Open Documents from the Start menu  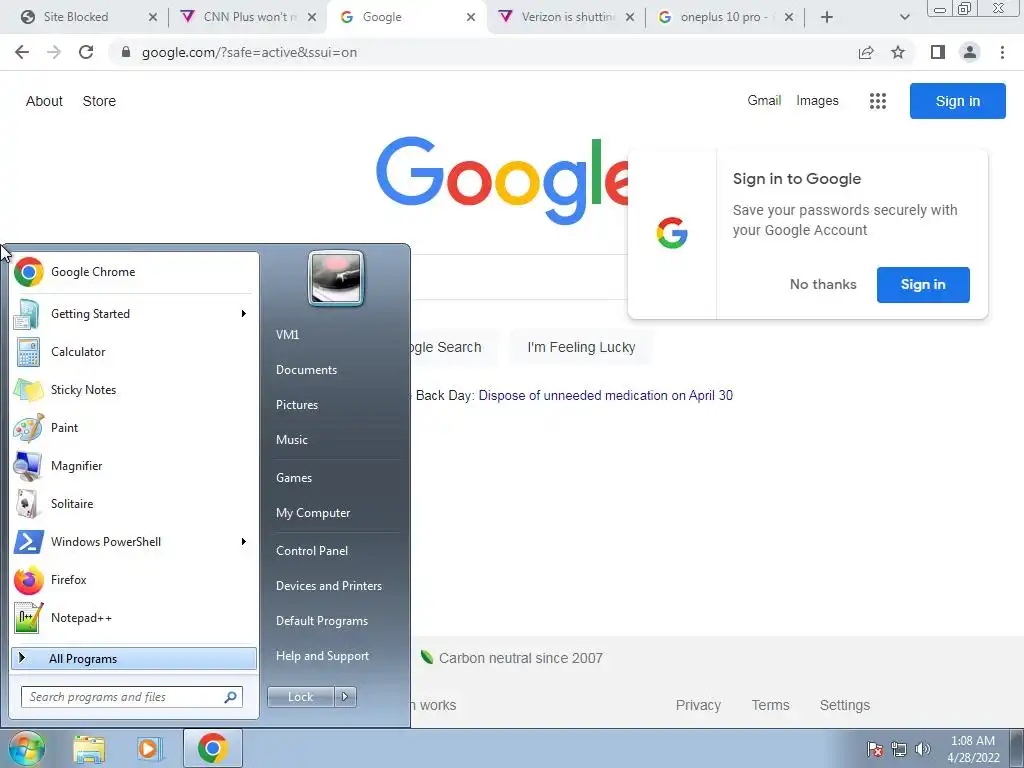[306, 370]
